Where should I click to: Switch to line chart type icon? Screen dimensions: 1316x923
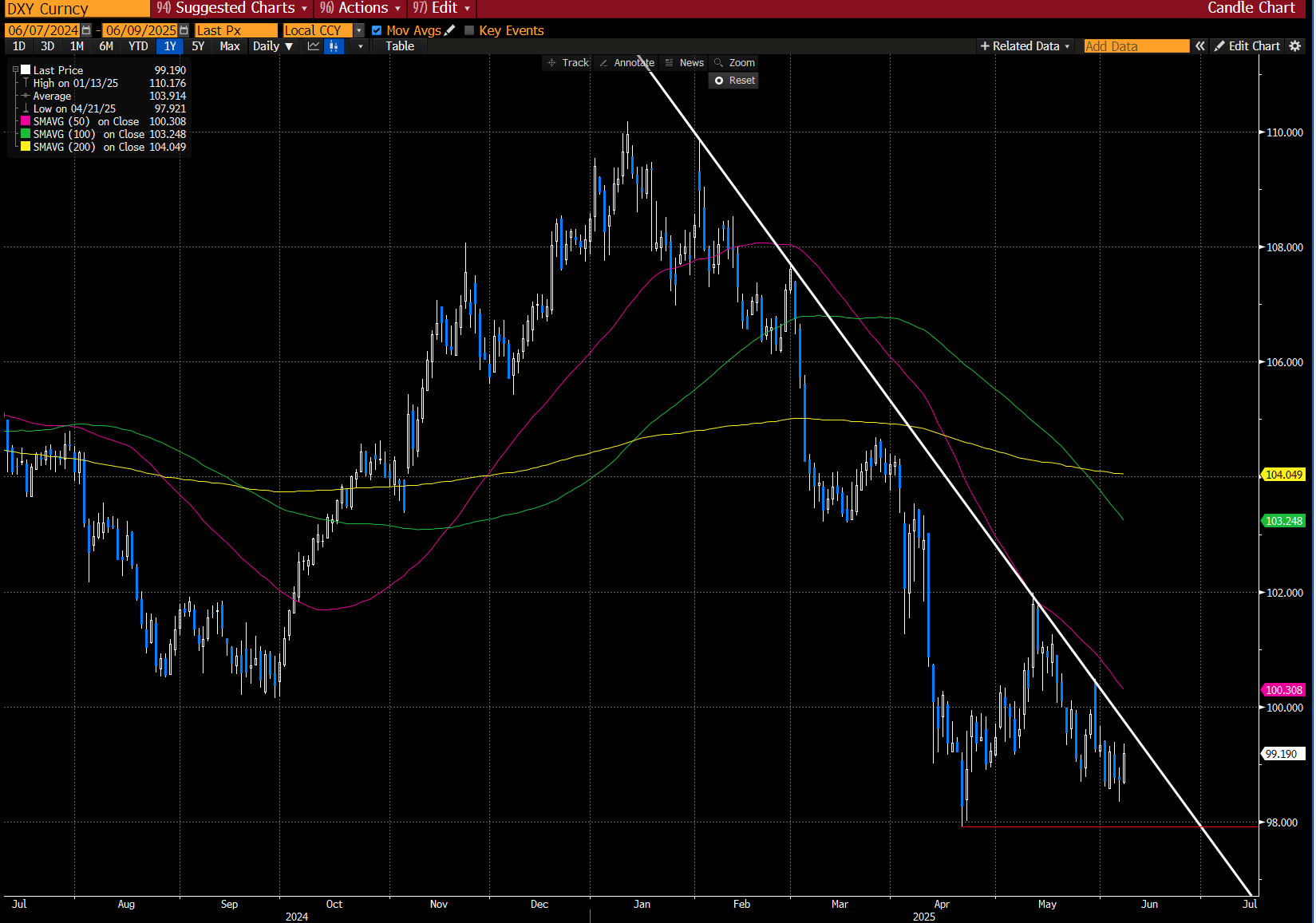pyautogui.click(x=314, y=46)
